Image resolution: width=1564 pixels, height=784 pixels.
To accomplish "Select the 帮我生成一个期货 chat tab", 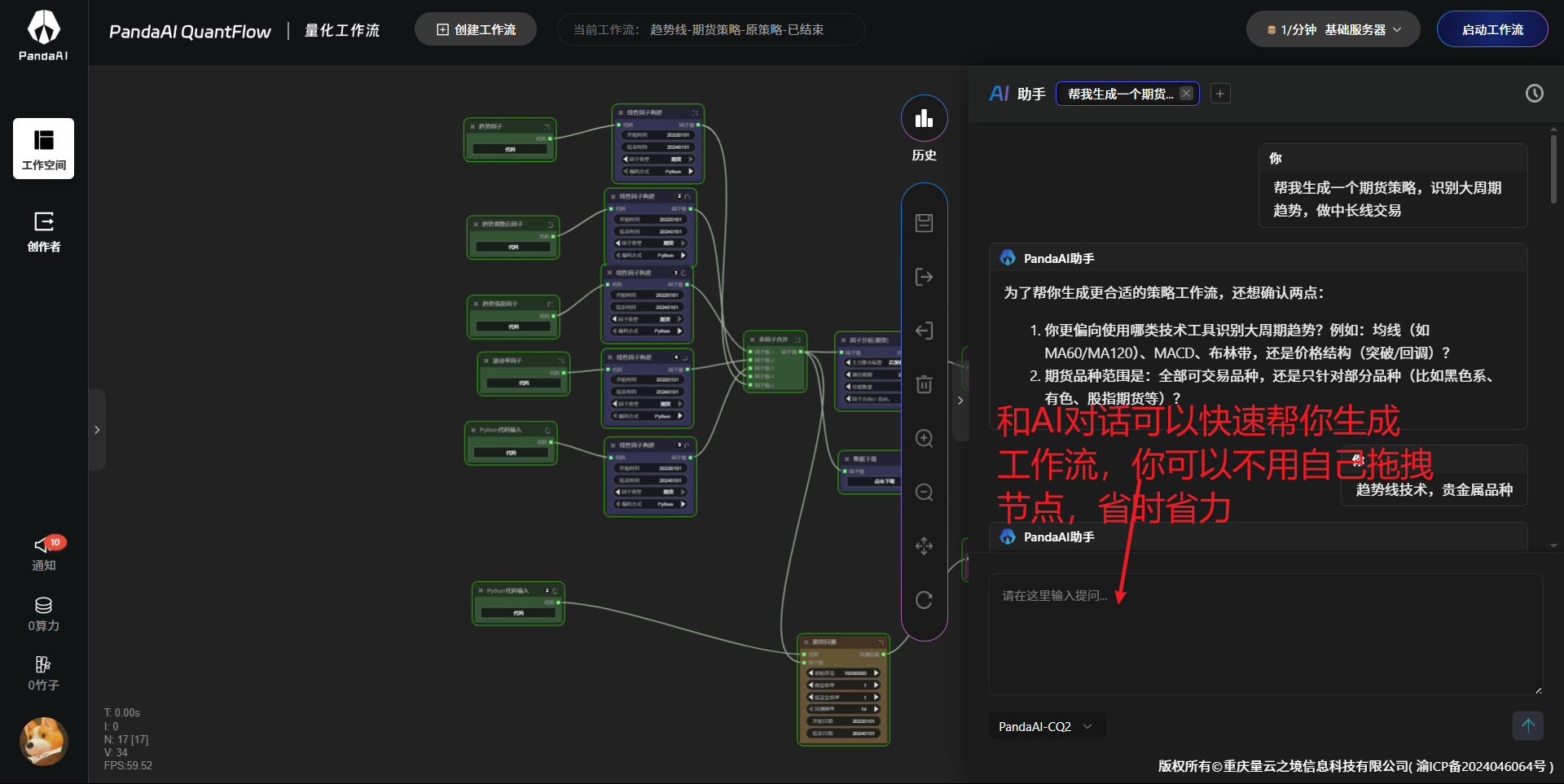I will click(x=1120, y=94).
